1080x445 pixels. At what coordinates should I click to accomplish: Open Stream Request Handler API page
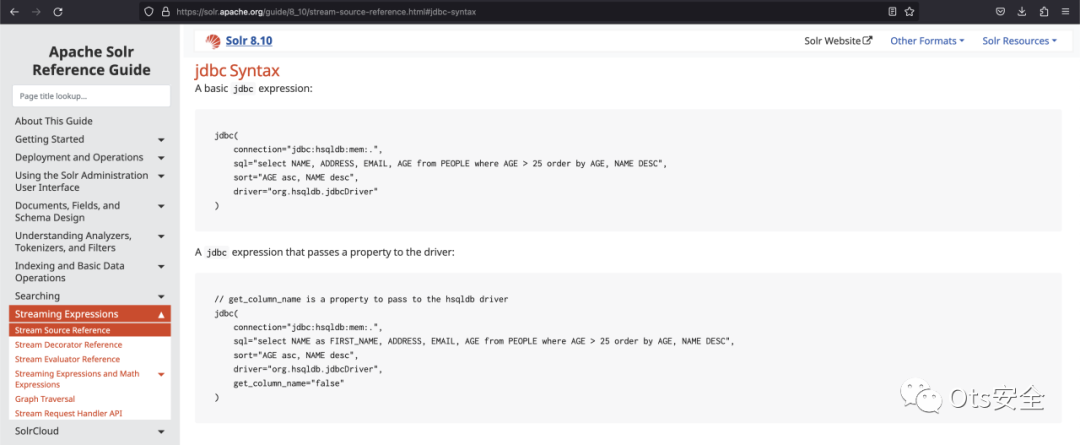pos(68,413)
